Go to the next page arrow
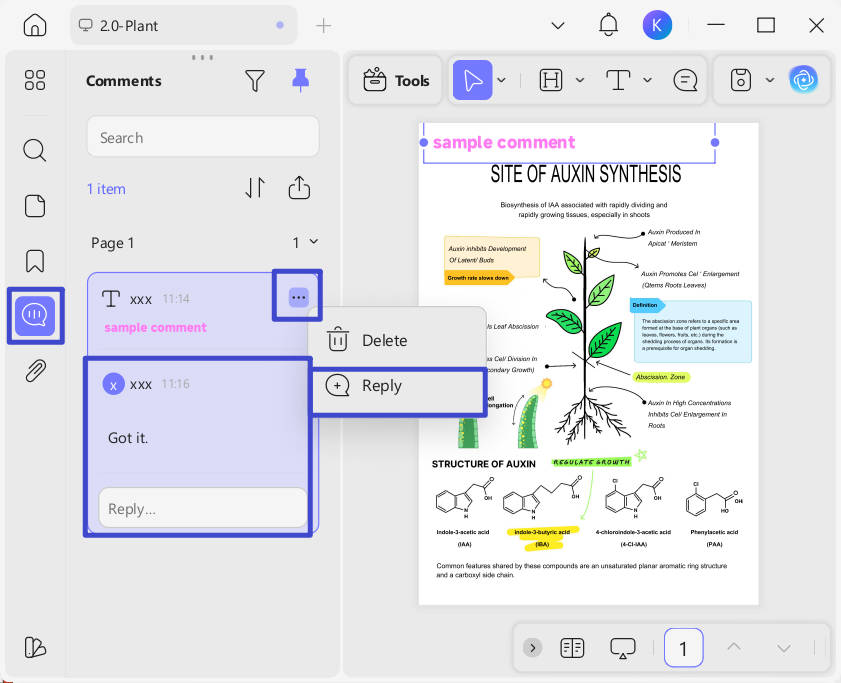Screen dimensions: 841x683 point(784,649)
